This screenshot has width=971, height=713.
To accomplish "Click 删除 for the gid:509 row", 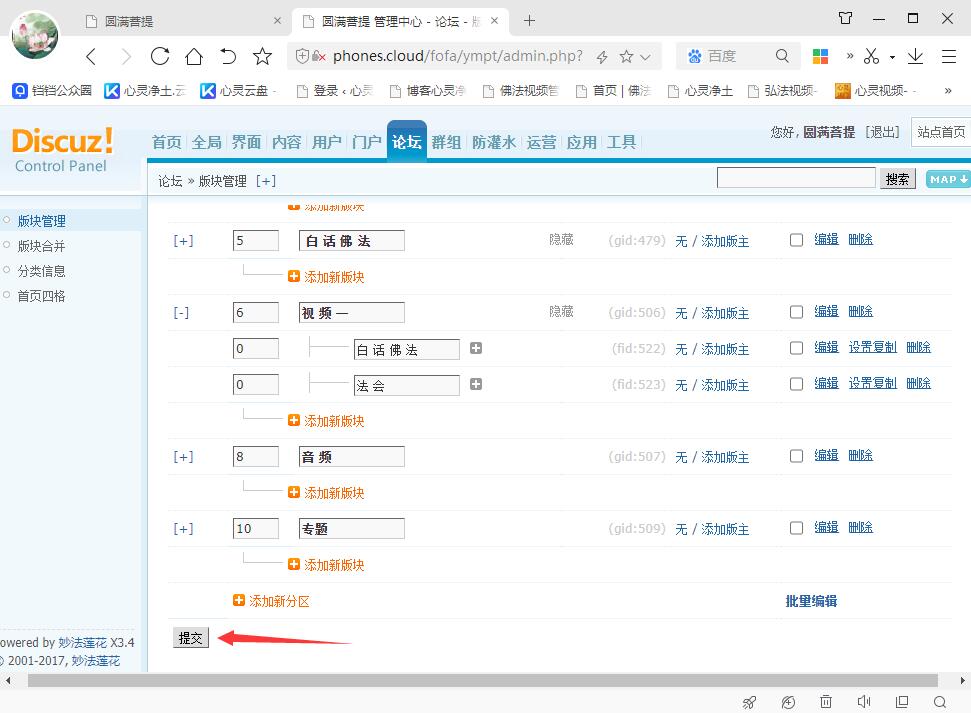I will coord(861,527).
